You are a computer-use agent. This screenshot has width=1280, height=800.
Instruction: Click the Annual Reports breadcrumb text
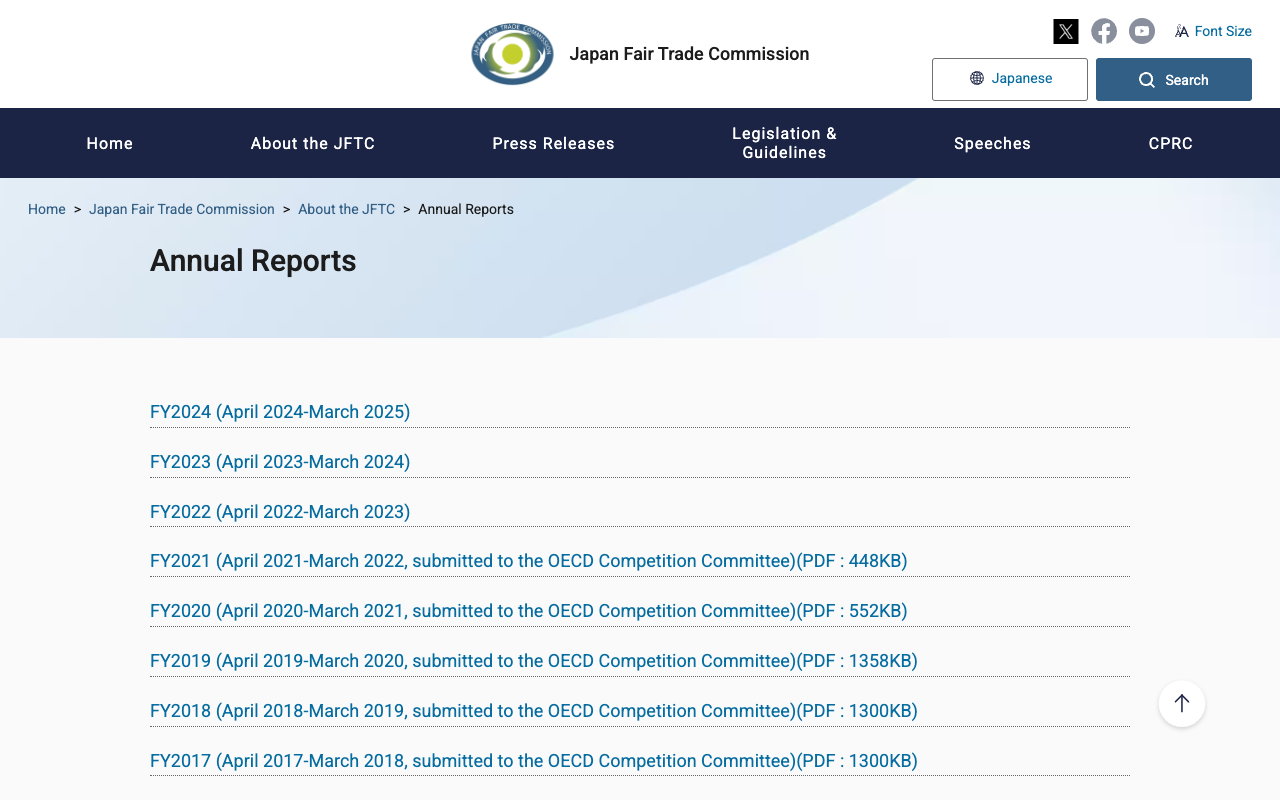[466, 209]
